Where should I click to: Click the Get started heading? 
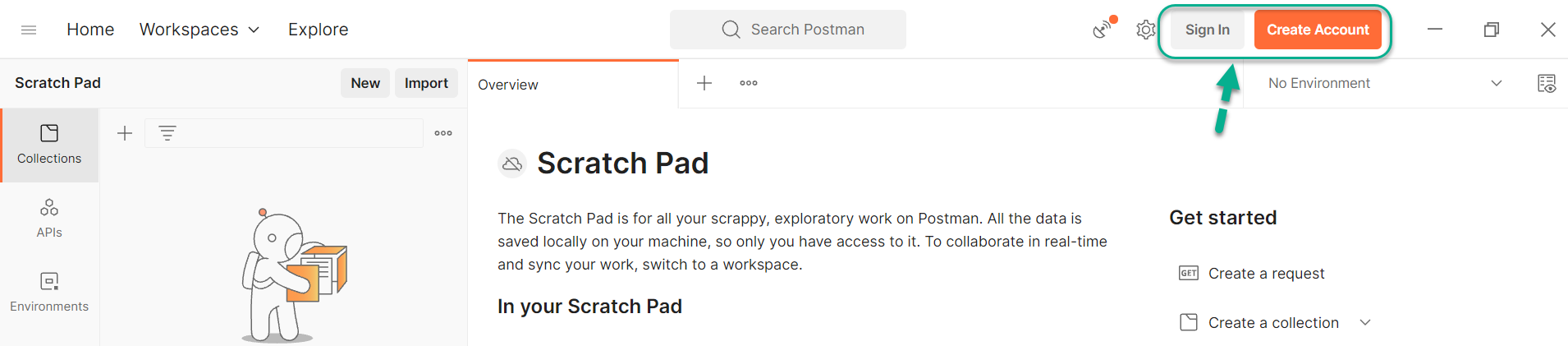(1223, 218)
